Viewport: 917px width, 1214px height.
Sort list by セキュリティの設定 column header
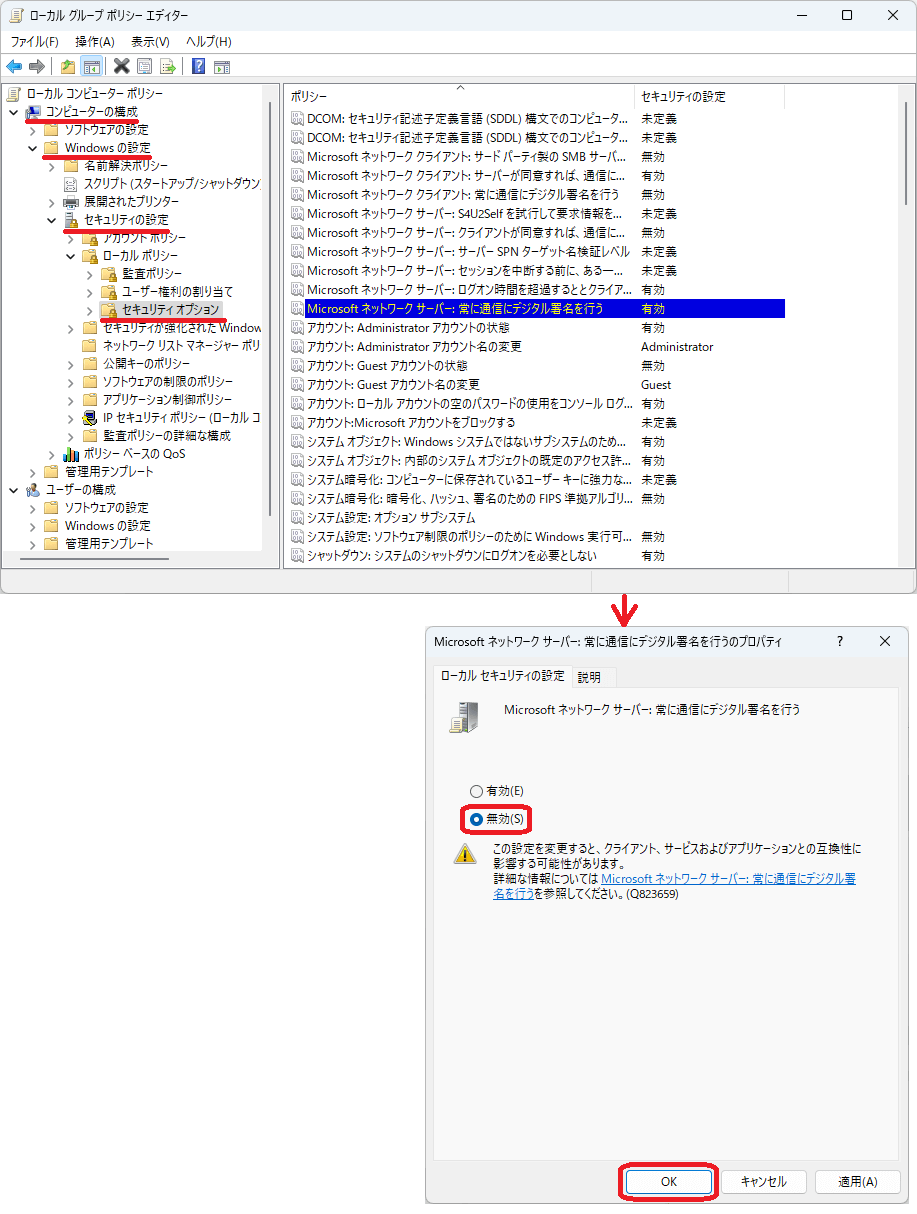(x=683, y=97)
